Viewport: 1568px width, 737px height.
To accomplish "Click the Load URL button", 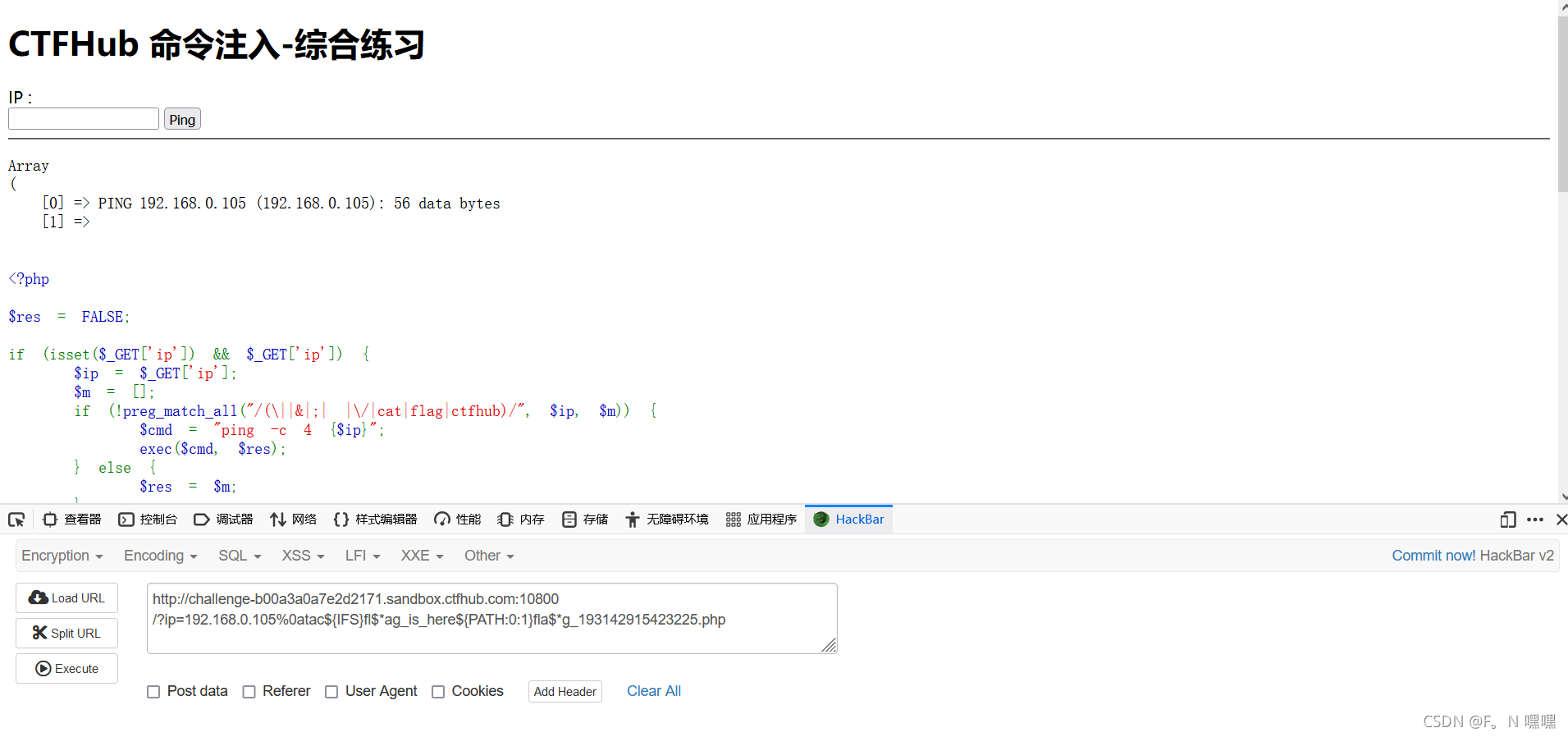I will (x=66, y=598).
